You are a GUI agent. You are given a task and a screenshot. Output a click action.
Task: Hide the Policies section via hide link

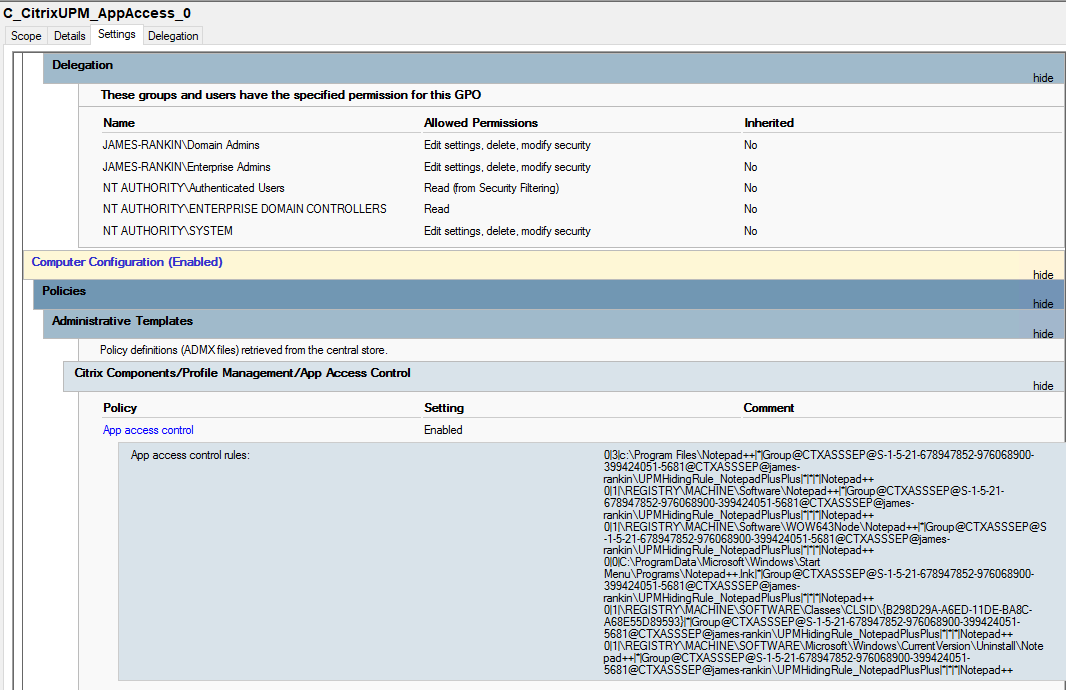coord(1042,304)
